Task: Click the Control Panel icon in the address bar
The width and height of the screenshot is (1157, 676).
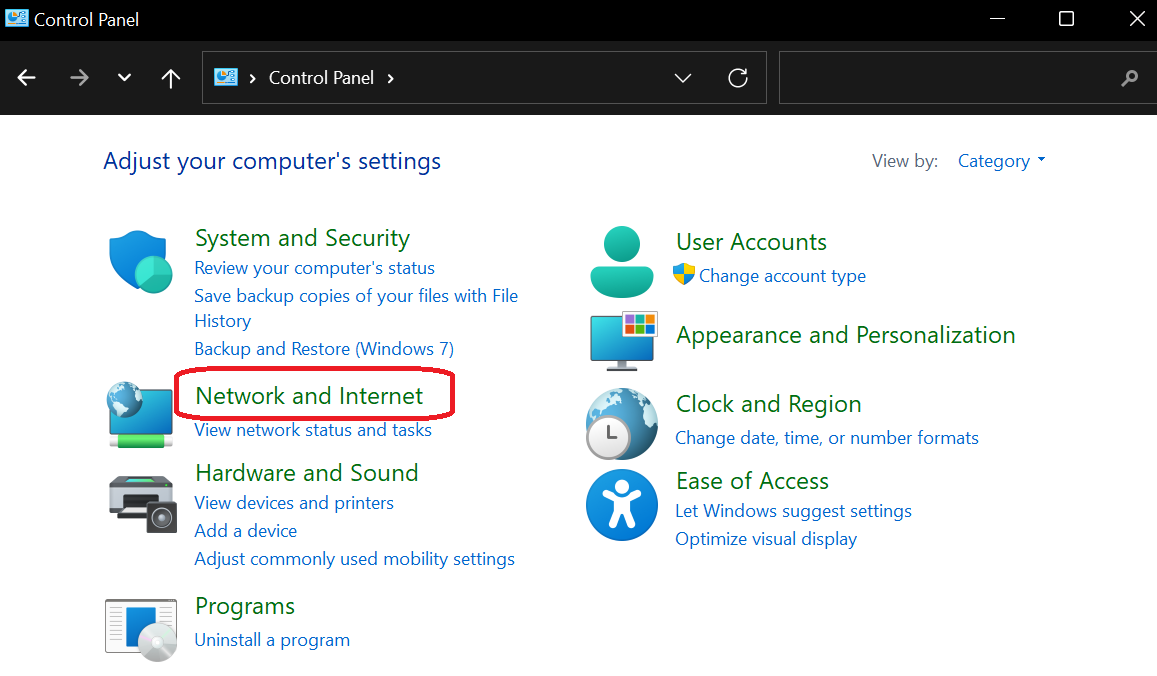Action: 226,77
